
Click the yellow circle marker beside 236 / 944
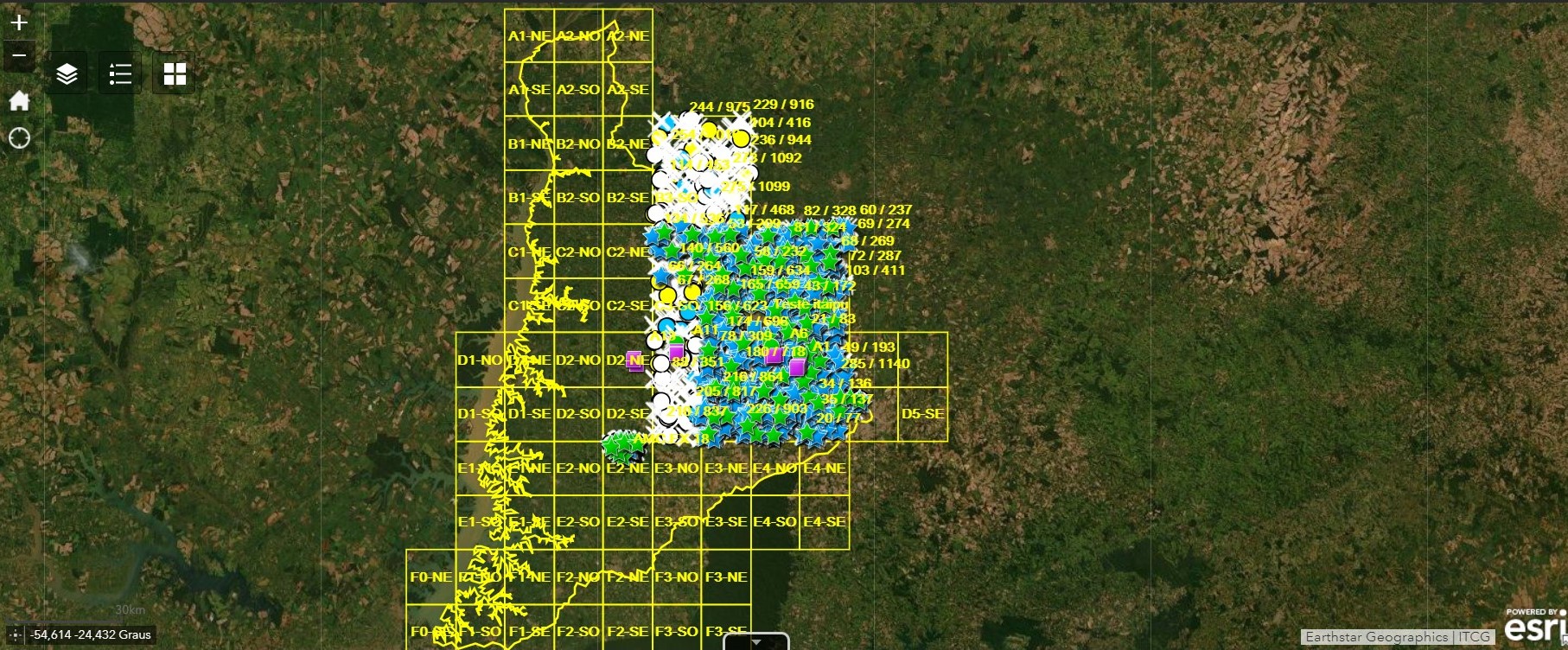741,139
